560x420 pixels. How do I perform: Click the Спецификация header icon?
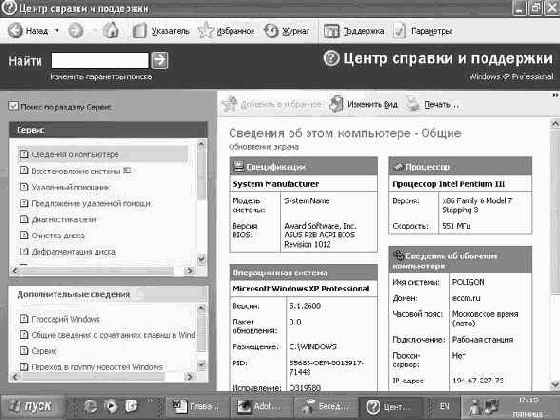click(238, 166)
